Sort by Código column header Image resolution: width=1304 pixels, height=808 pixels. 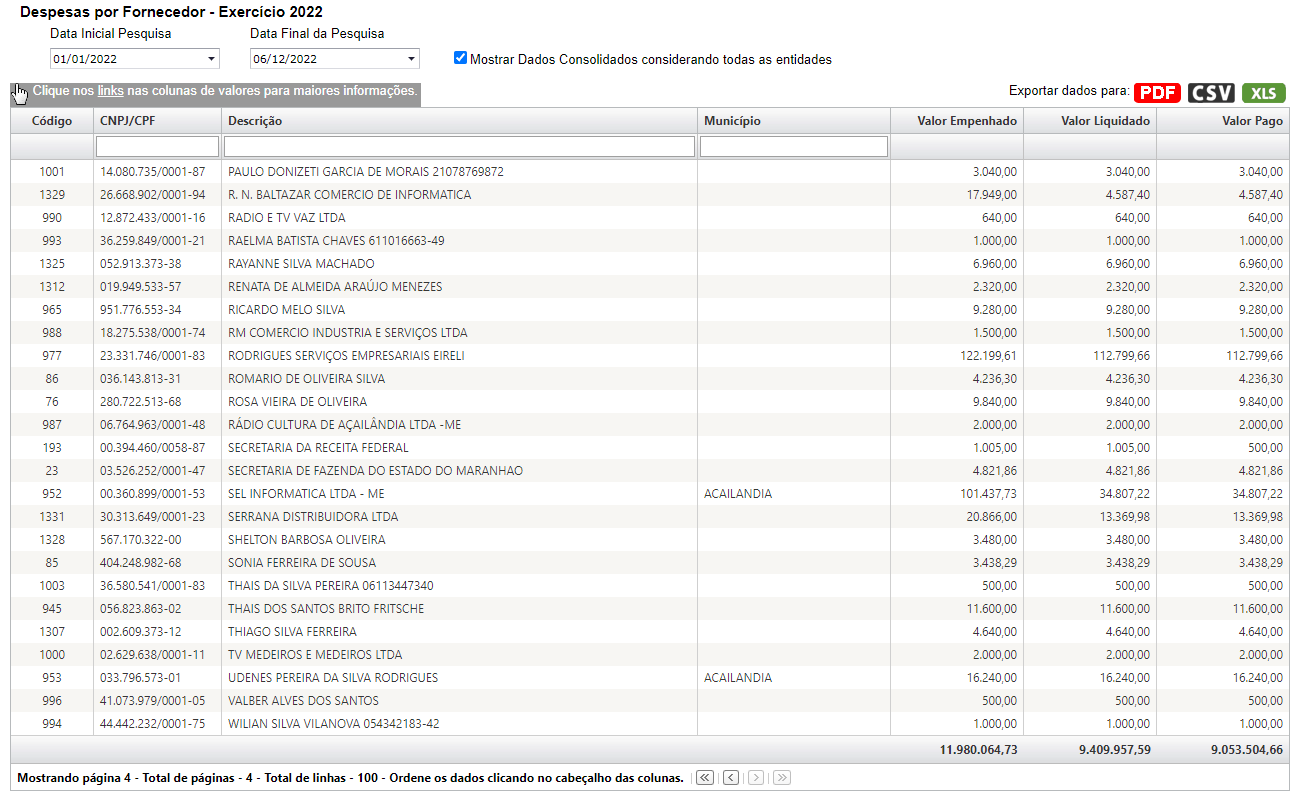[52, 121]
